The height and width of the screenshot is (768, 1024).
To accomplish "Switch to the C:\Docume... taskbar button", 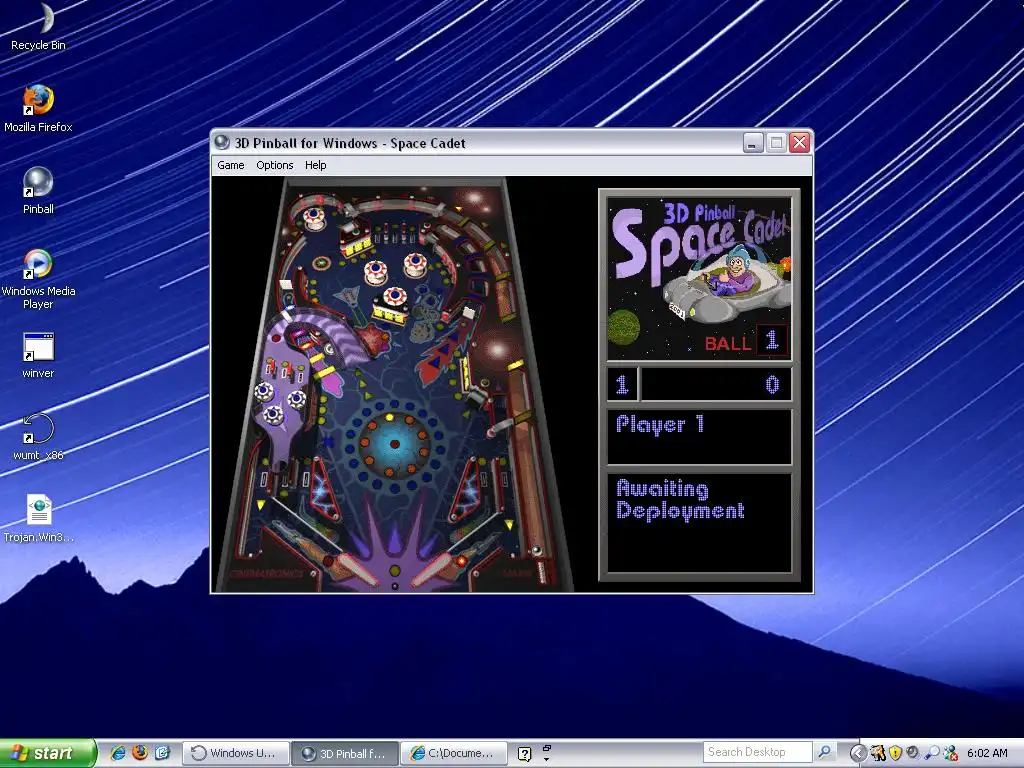I will (453, 753).
